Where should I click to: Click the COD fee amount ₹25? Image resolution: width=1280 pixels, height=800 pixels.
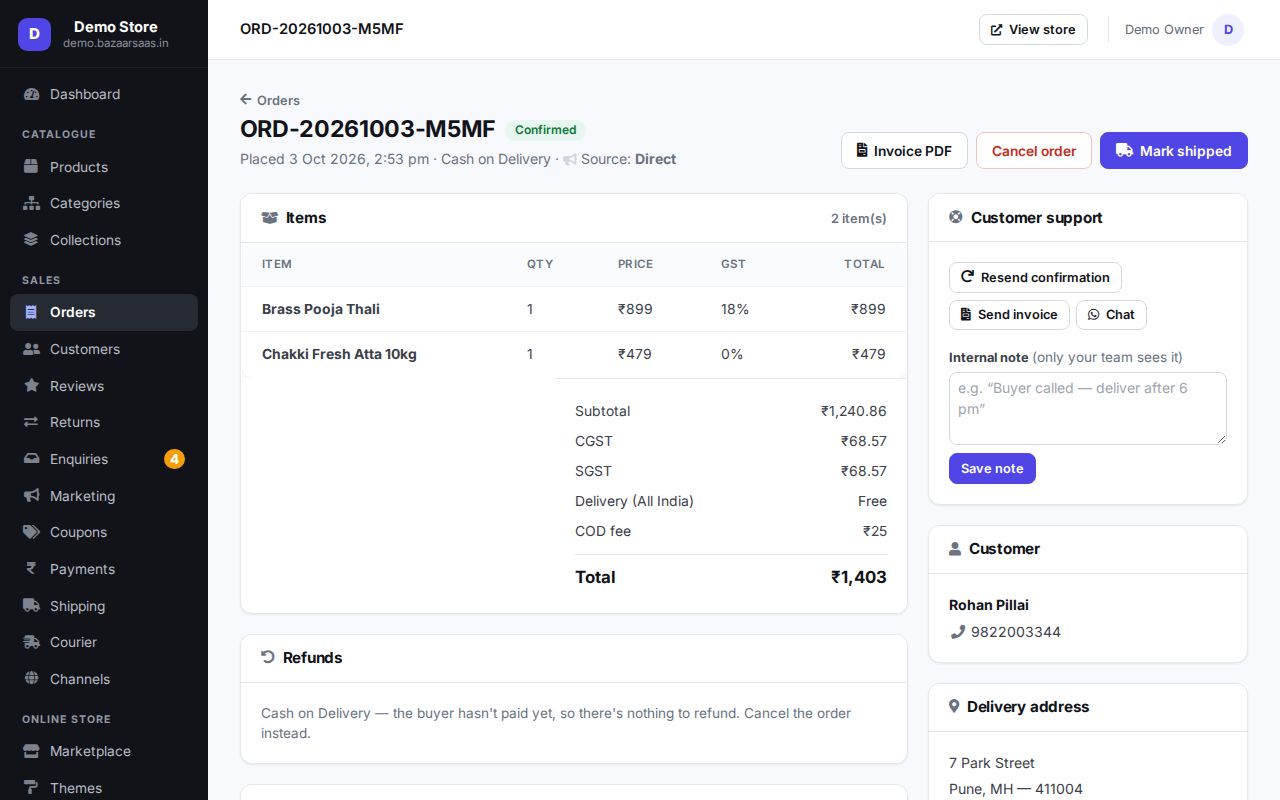[x=875, y=531]
